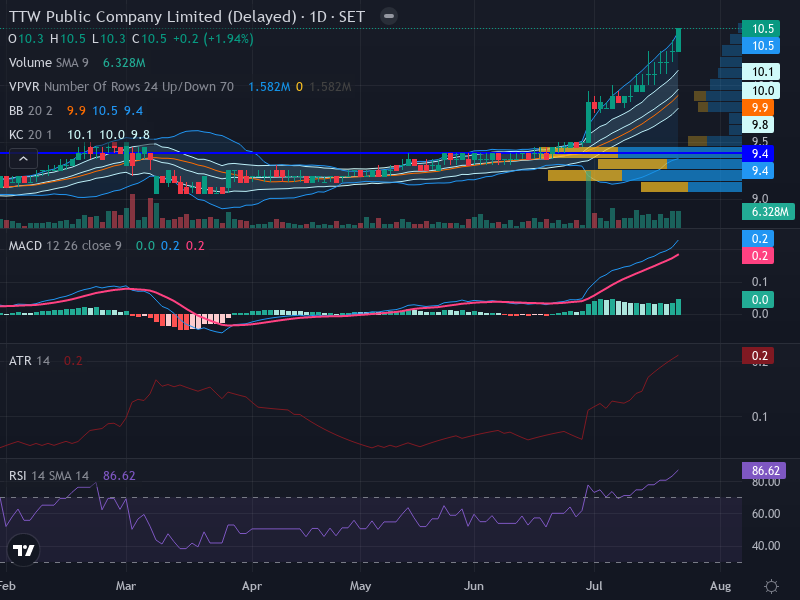Click the green 10.5 last price label

tap(761, 29)
